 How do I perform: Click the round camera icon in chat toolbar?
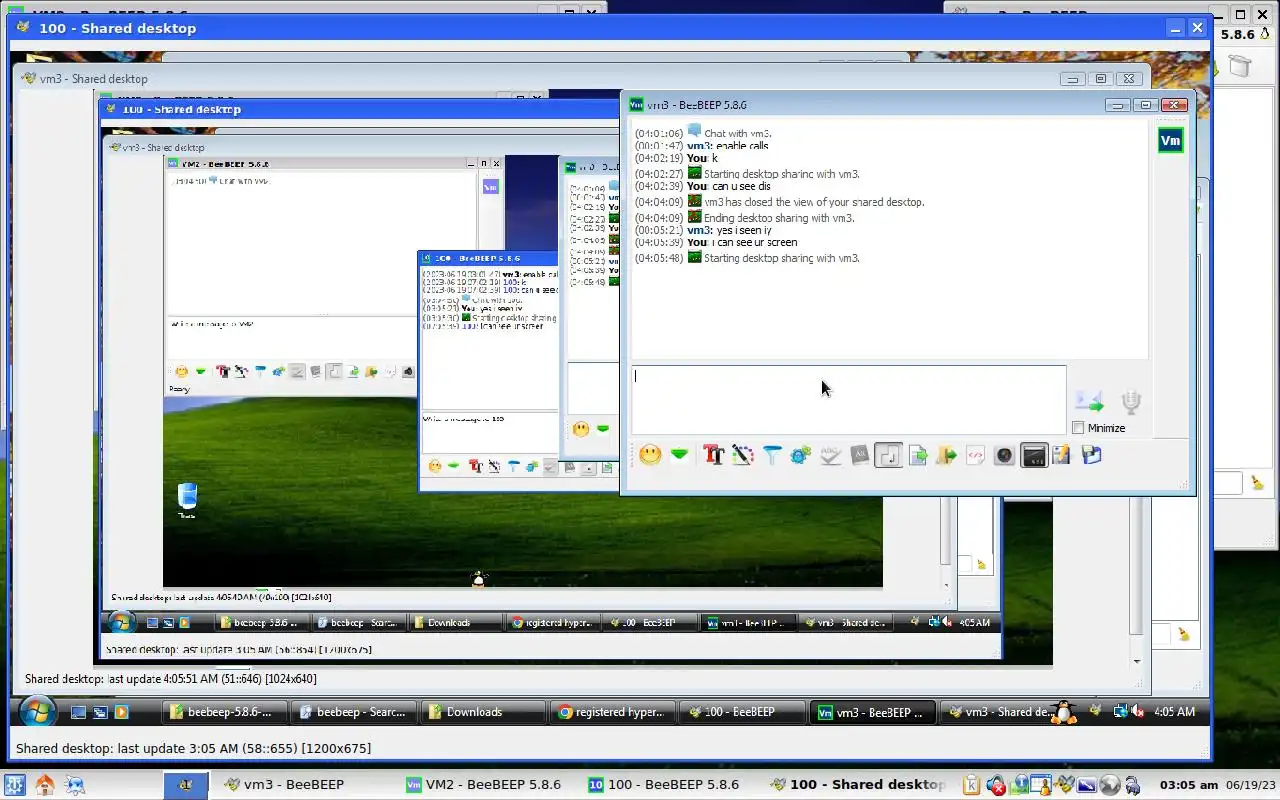[x=1004, y=455]
